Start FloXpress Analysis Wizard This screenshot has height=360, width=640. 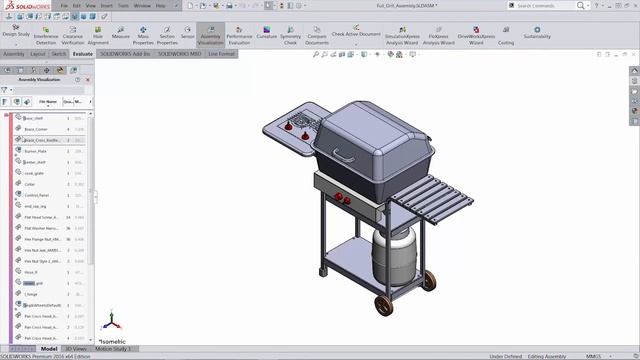tap(438, 36)
